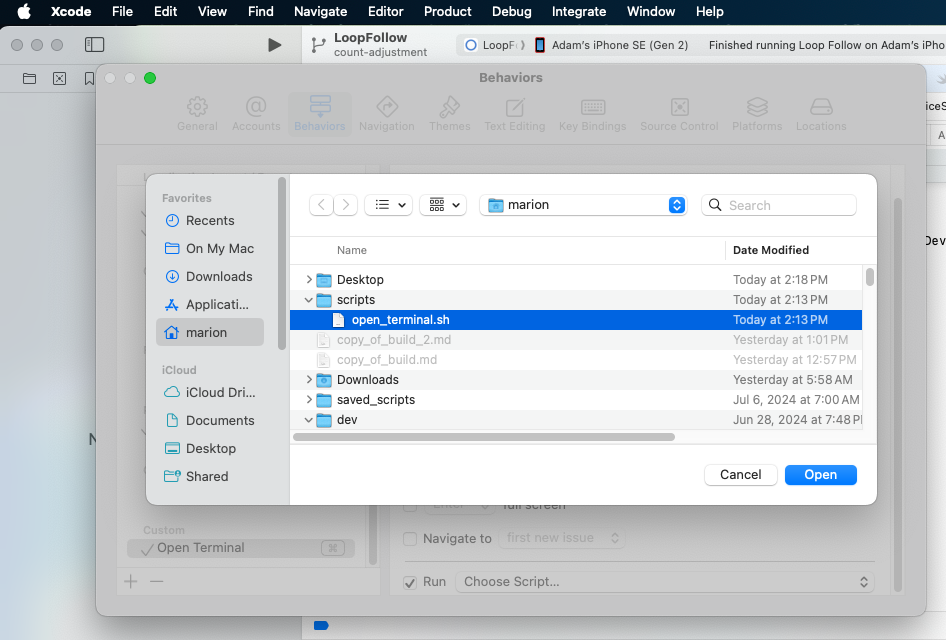The width and height of the screenshot is (946, 640).
Task: Click the Search field in file dialog
Action: pyautogui.click(x=789, y=205)
